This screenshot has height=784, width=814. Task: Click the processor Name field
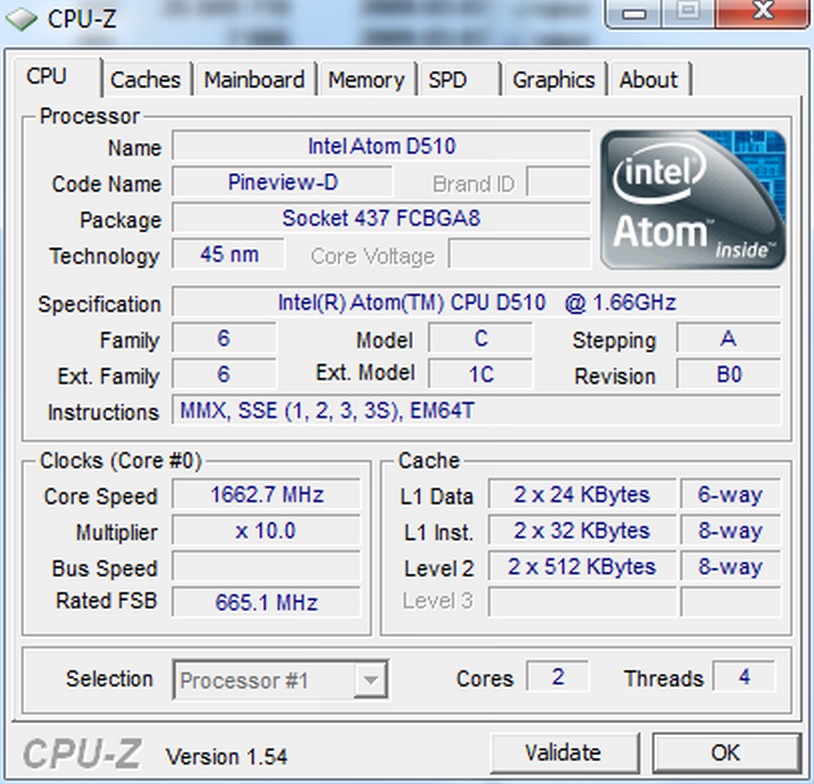[x=381, y=146]
